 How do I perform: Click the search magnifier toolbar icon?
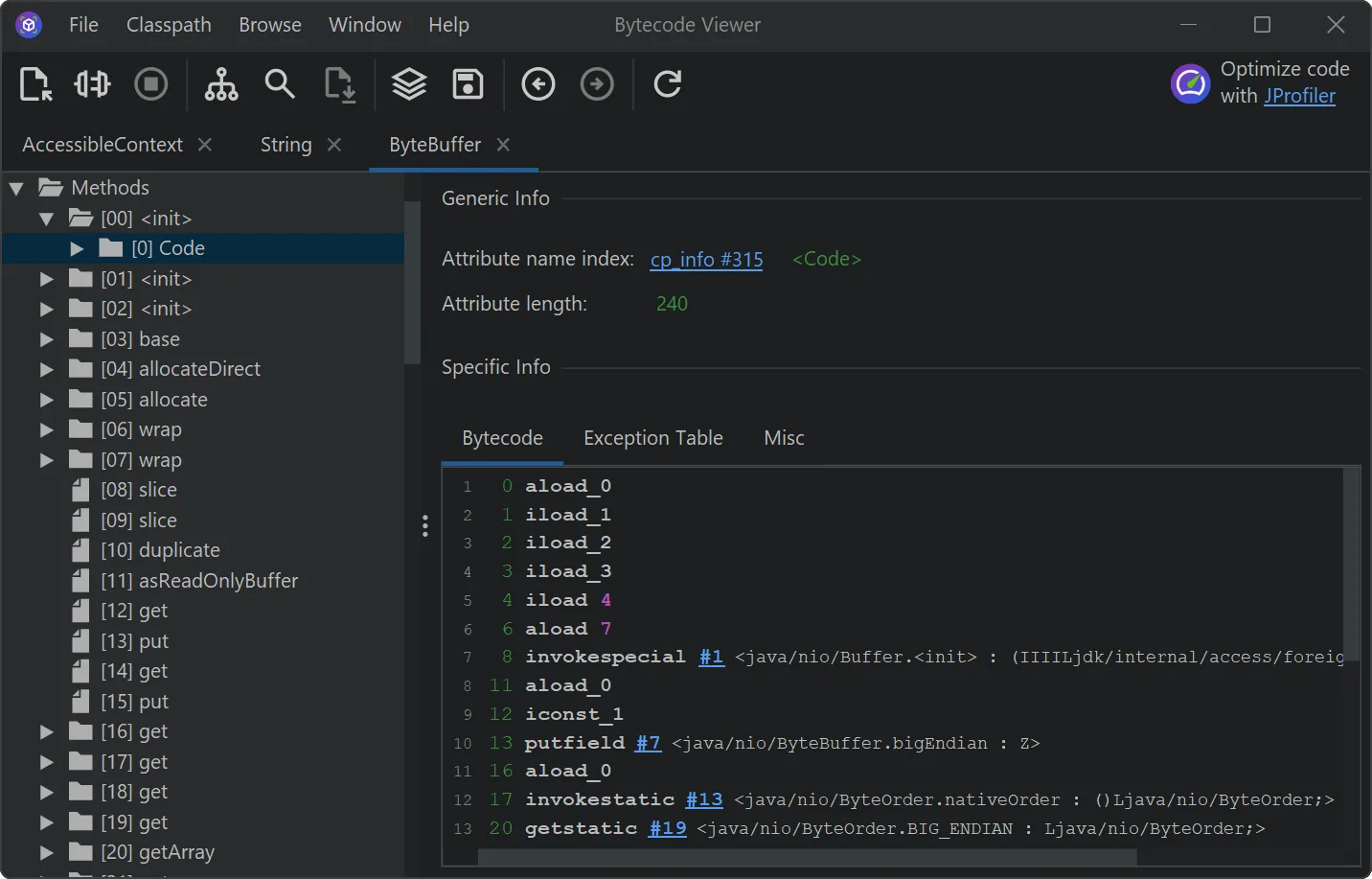280,84
